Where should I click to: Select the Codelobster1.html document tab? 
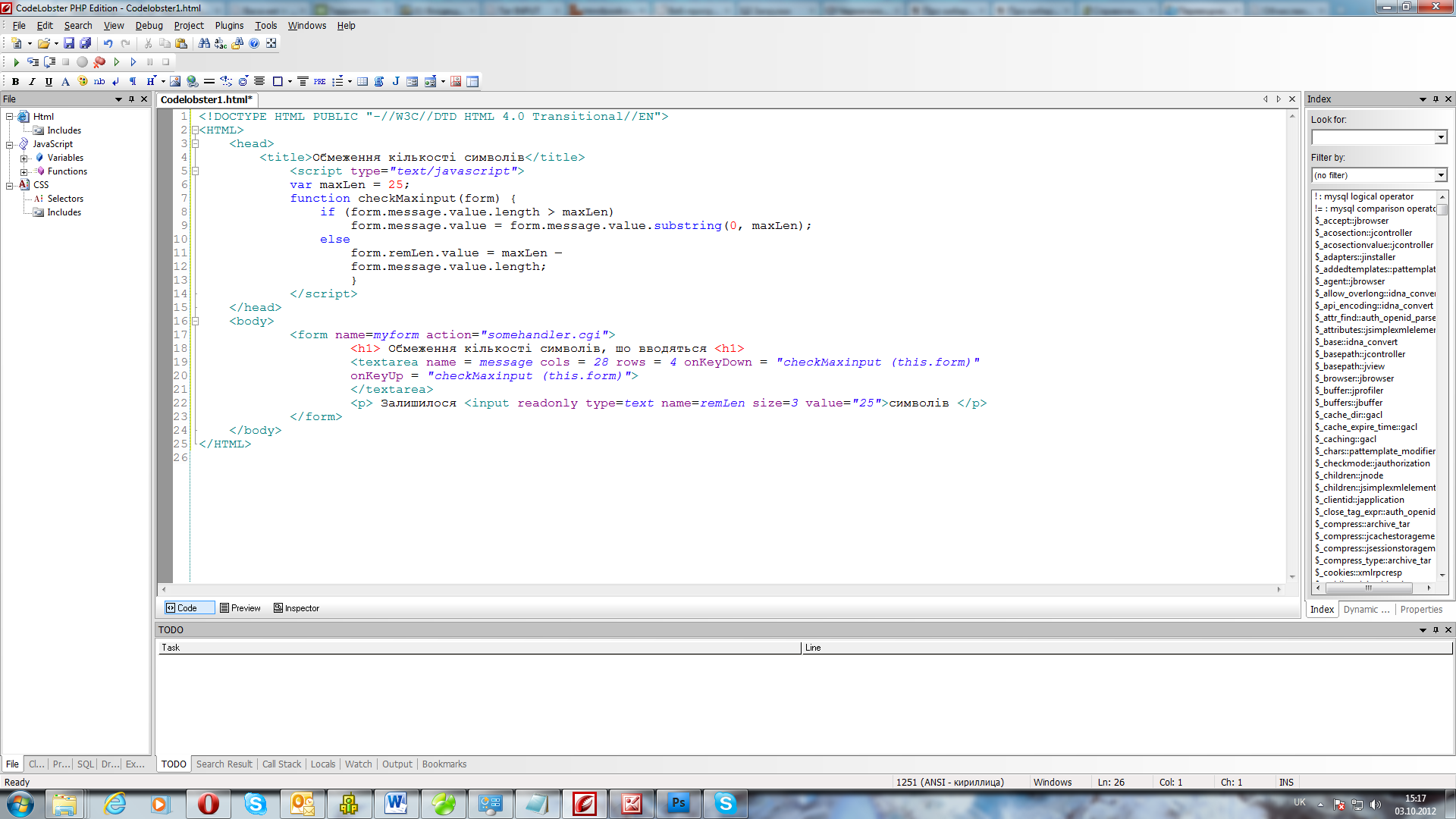pos(206,99)
